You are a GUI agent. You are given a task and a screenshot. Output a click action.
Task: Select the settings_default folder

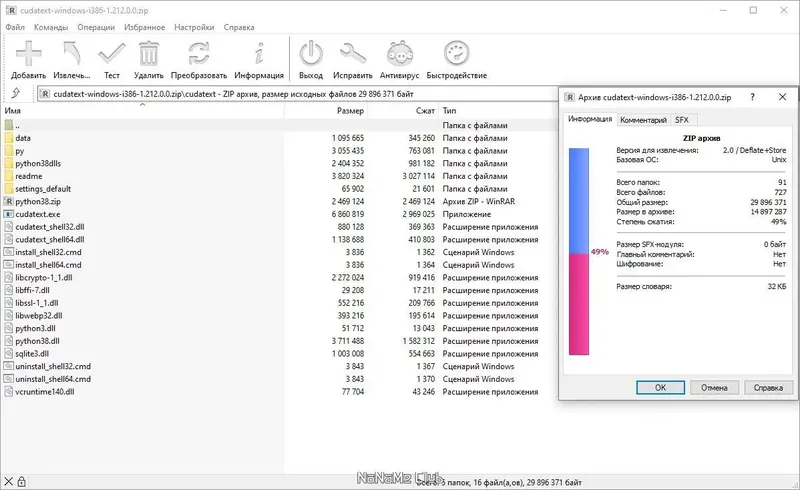tap(43, 189)
